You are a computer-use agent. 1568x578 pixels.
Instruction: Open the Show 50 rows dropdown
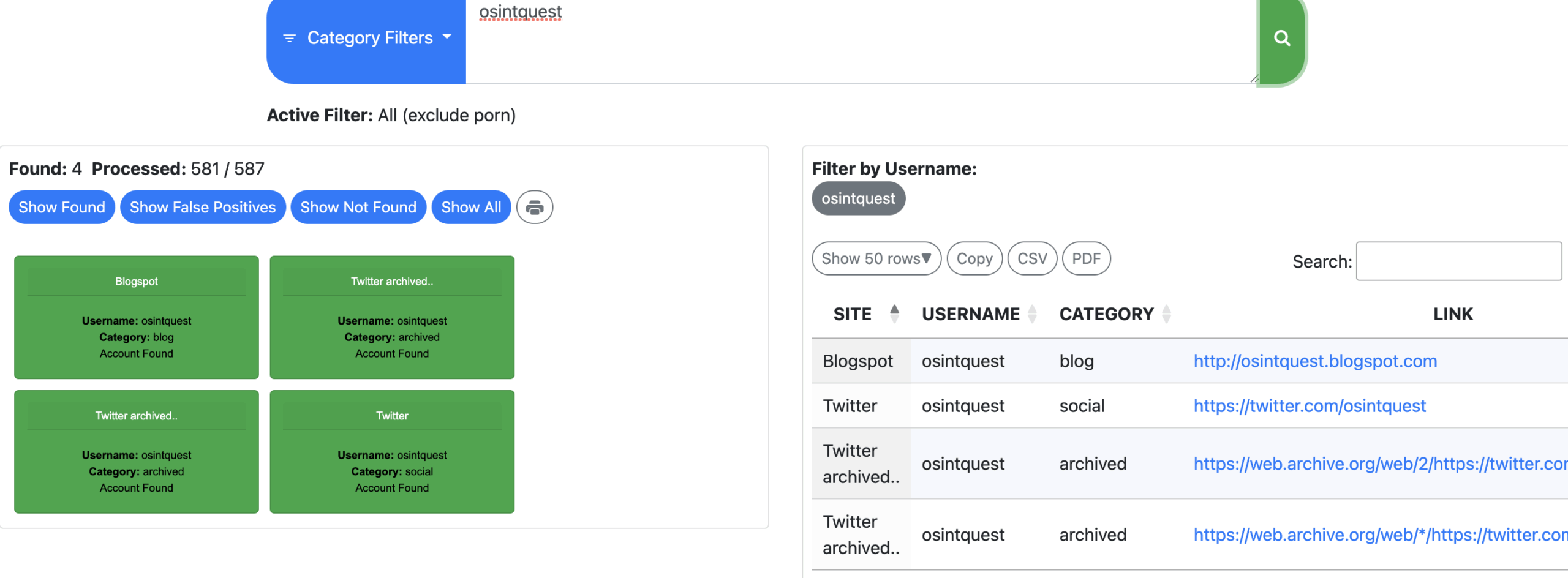click(876, 258)
